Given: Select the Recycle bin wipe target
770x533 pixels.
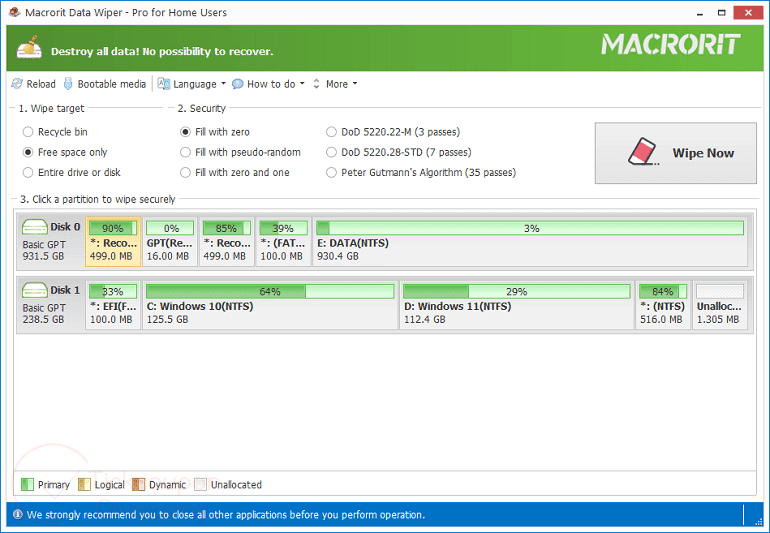Looking at the screenshot, I should tap(55, 132).
